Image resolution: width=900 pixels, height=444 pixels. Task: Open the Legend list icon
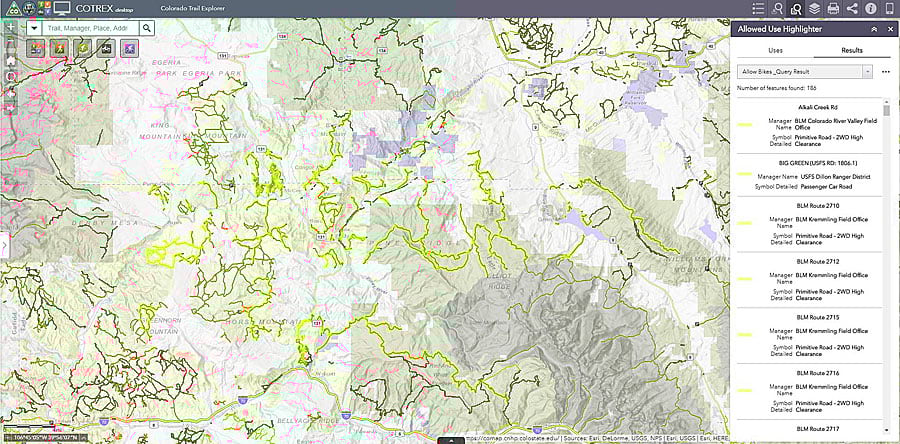coord(758,9)
